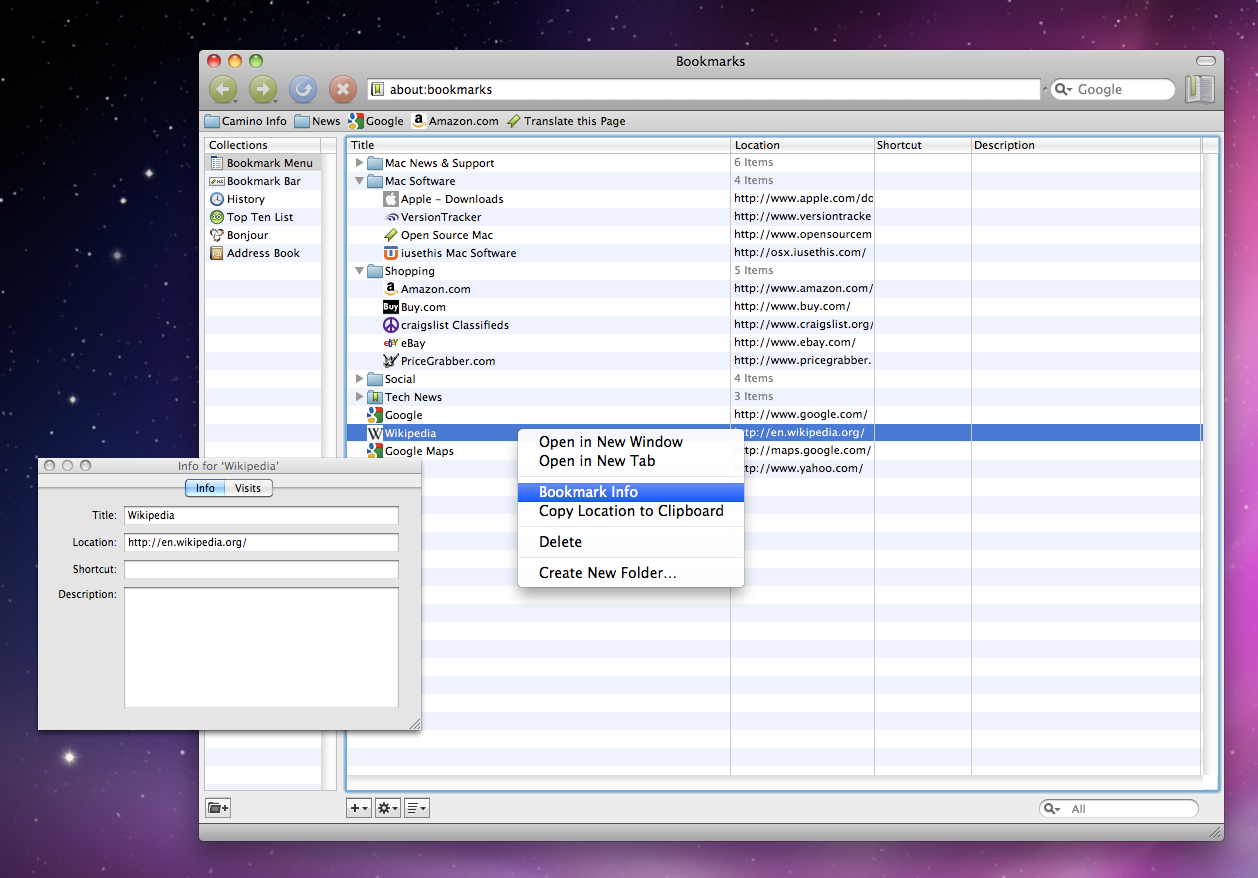
Task: Select the History collection
Action: (x=263, y=199)
